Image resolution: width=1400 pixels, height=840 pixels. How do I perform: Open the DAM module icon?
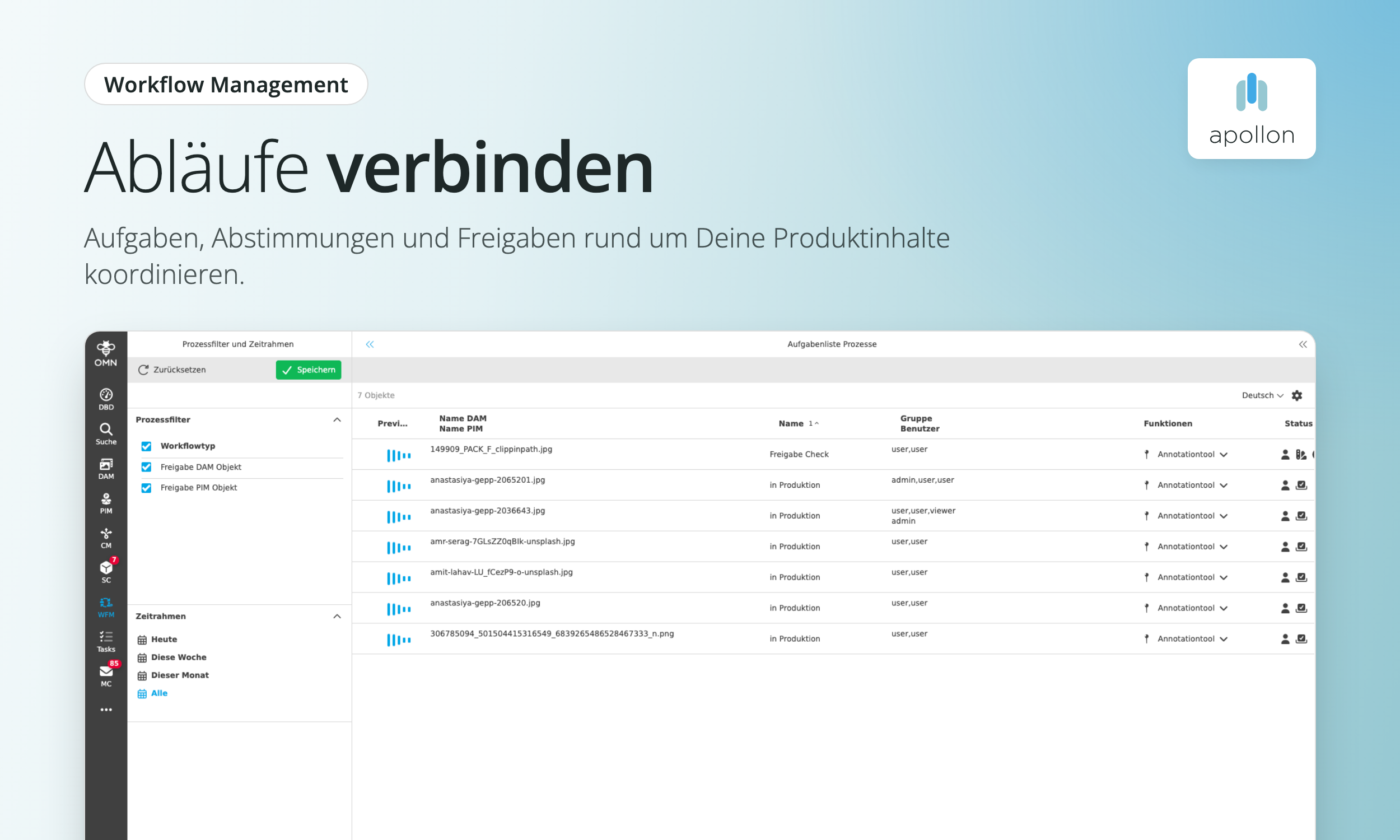tap(106, 469)
